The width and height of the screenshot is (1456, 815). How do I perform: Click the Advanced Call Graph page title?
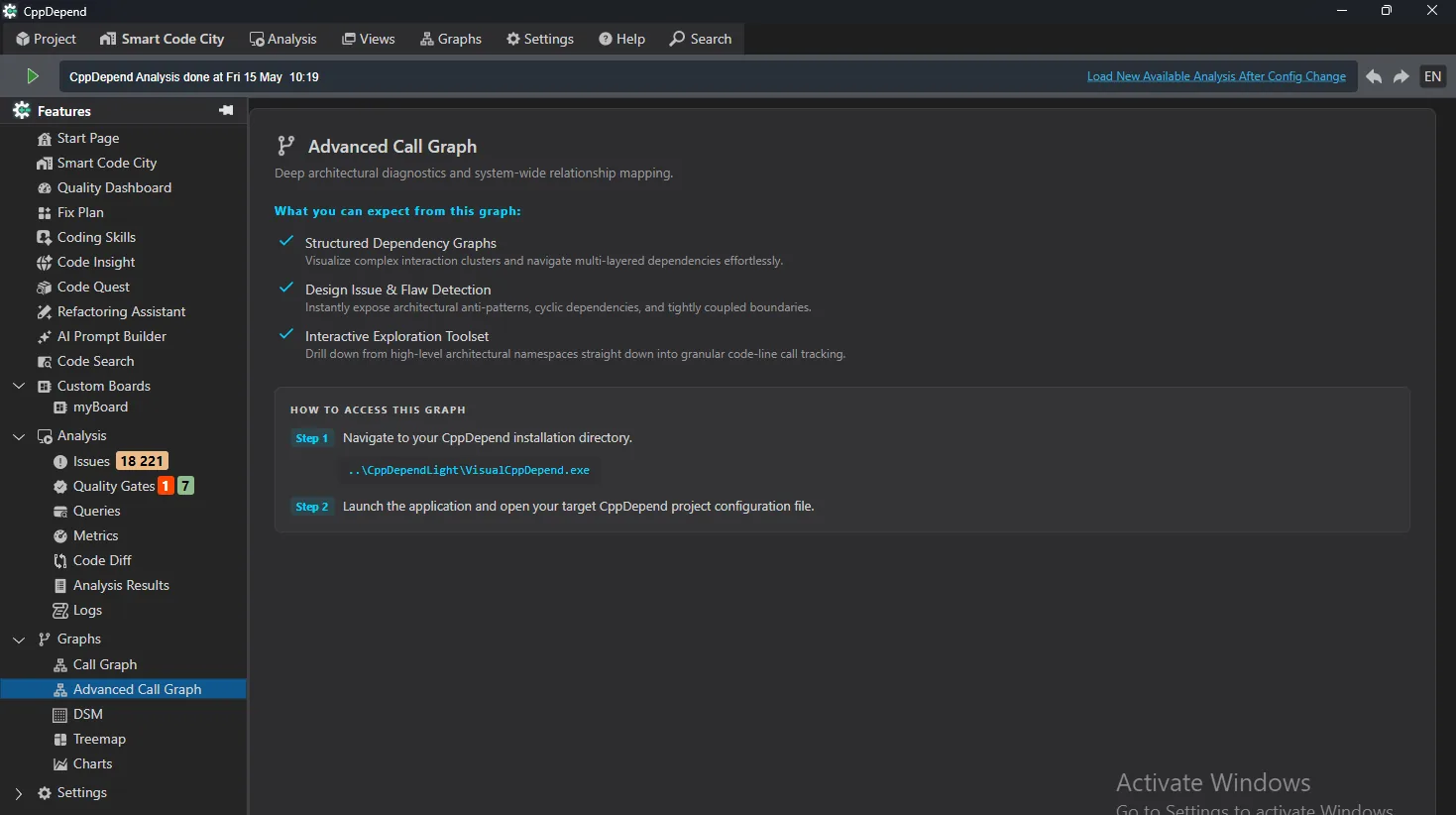[x=392, y=146]
